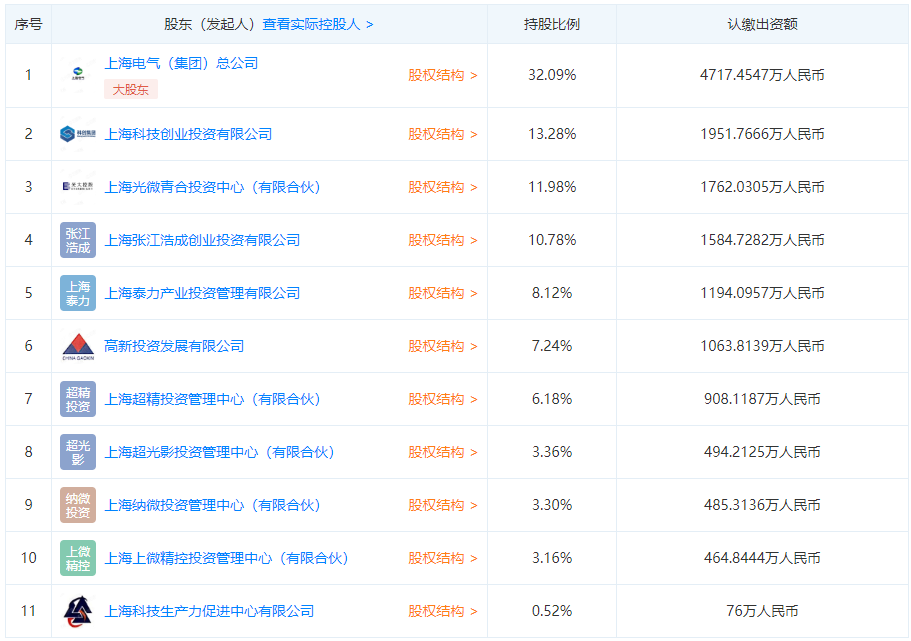Viewport: 911px width, 641px height.
Task: Select the 3.30% shareholding cell
Action: click(x=552, y=505)
